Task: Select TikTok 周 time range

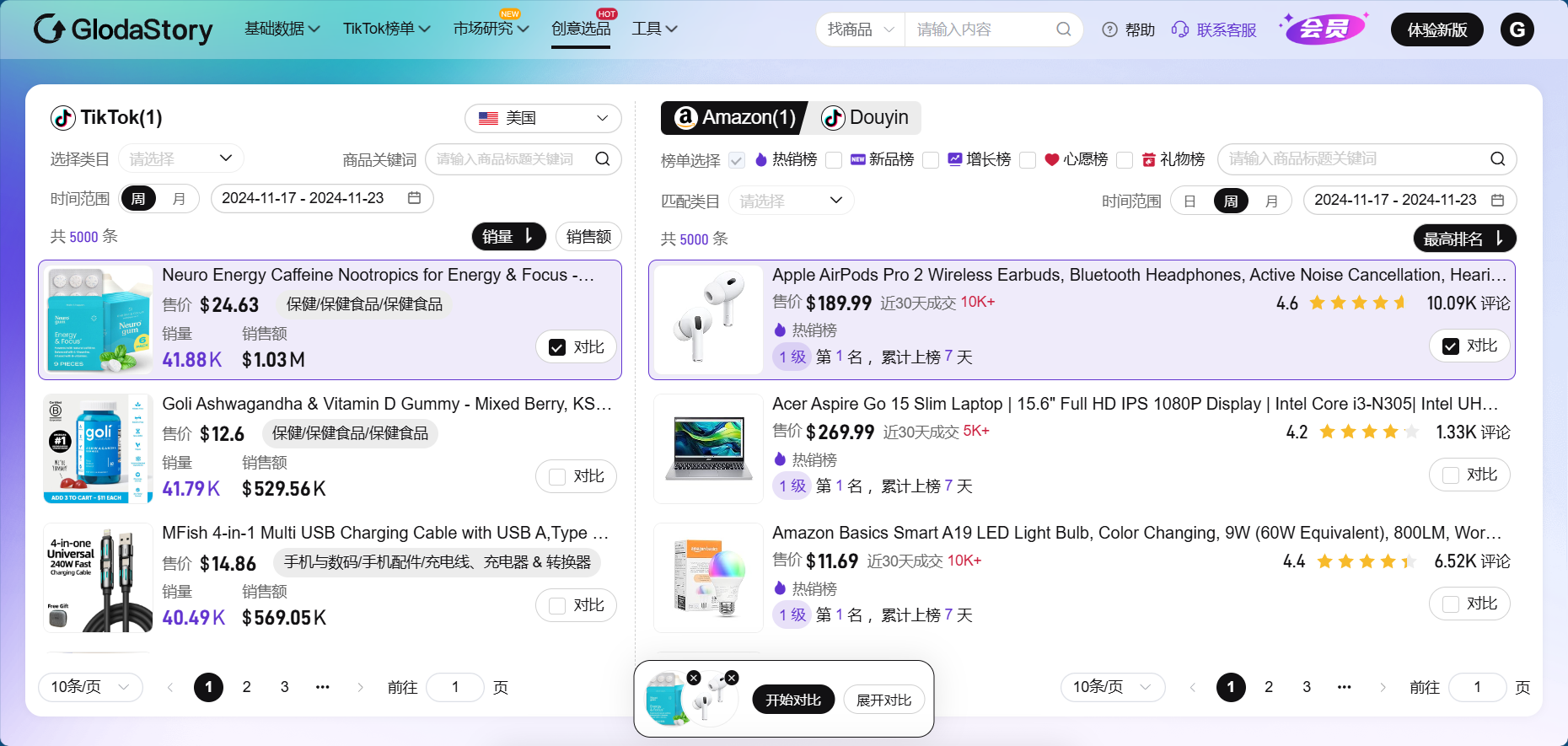Action: 138,199
